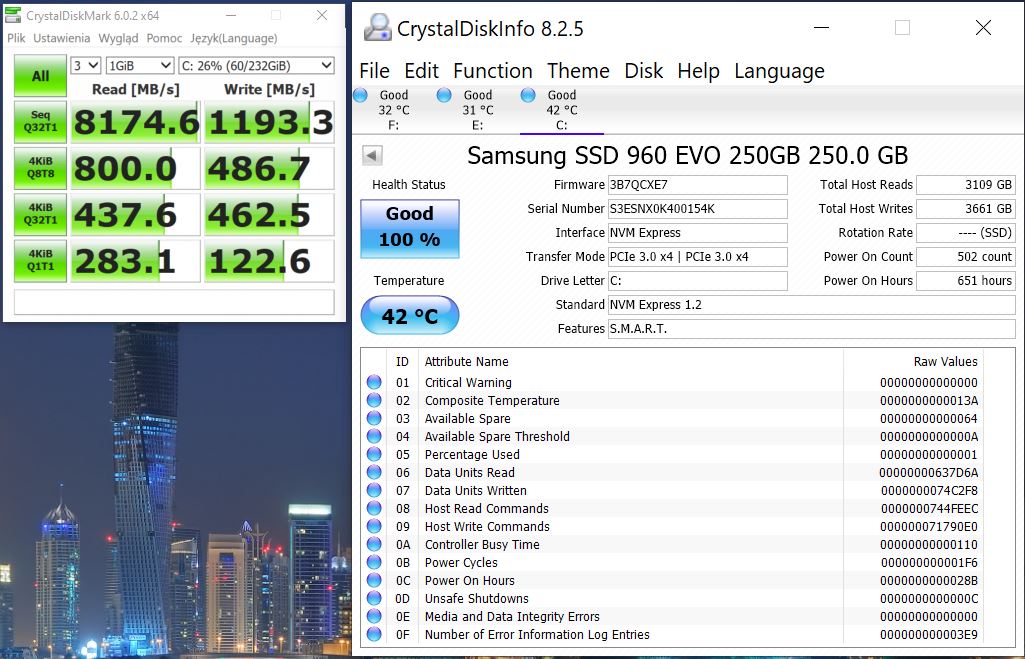The height and width of the screenshot is (659, 1025).
Task: Click status orb for Media and Data Integrity Errors
Action: coord(374,616)
